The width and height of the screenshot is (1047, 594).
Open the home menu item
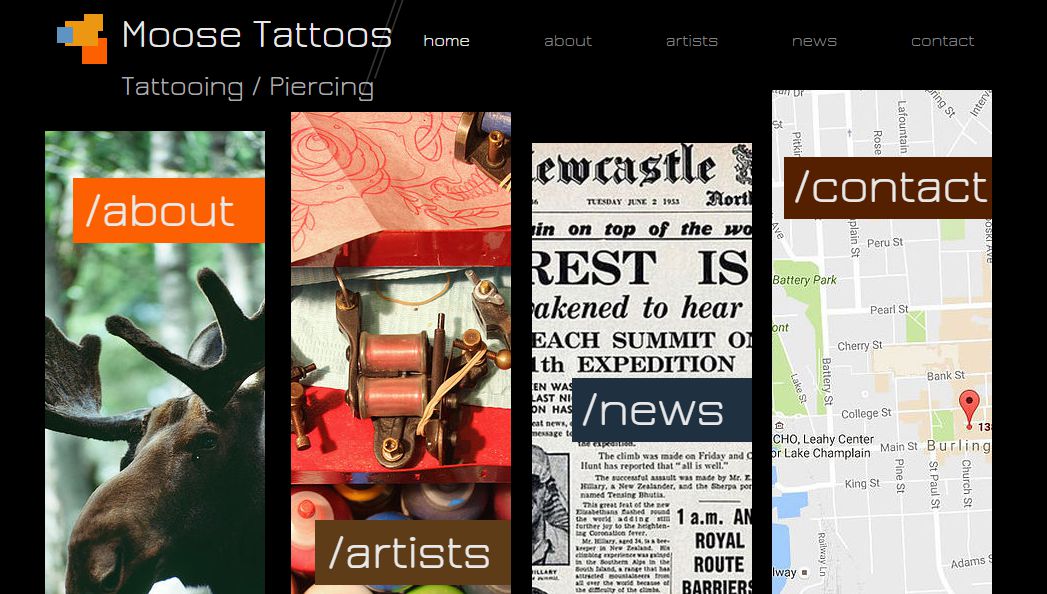[x=446, y=41]
